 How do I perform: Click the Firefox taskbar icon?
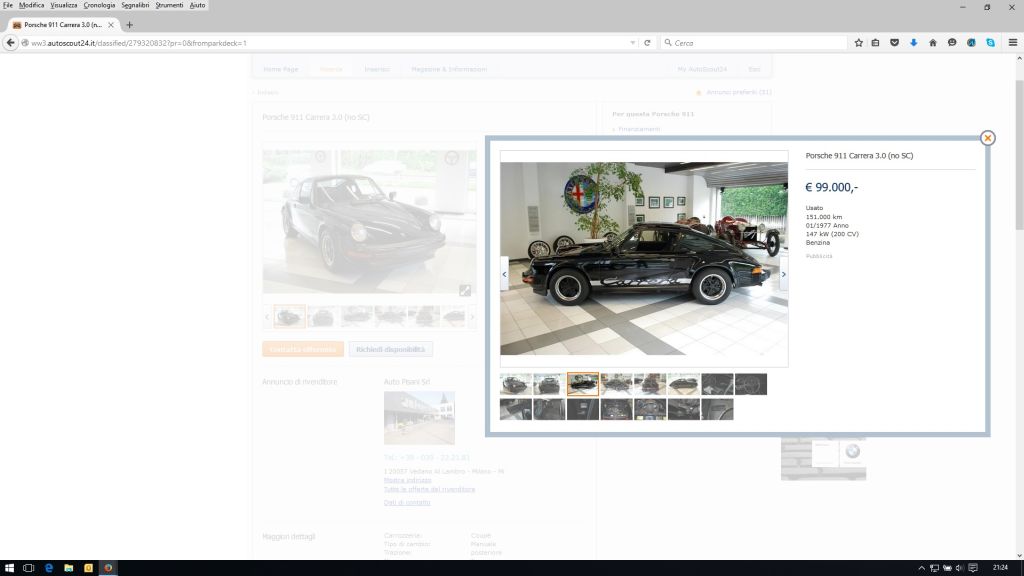(108, 568)
